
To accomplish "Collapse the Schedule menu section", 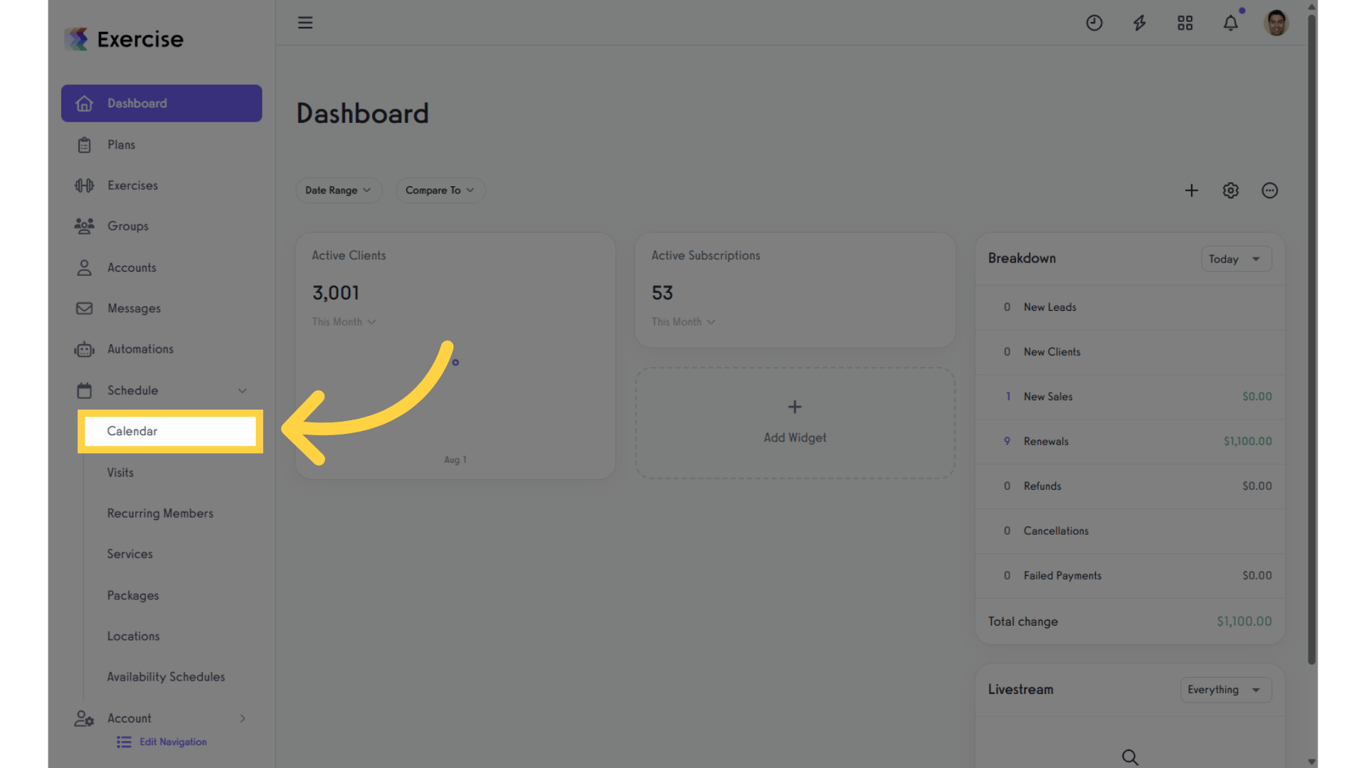I will coord(242,391).
